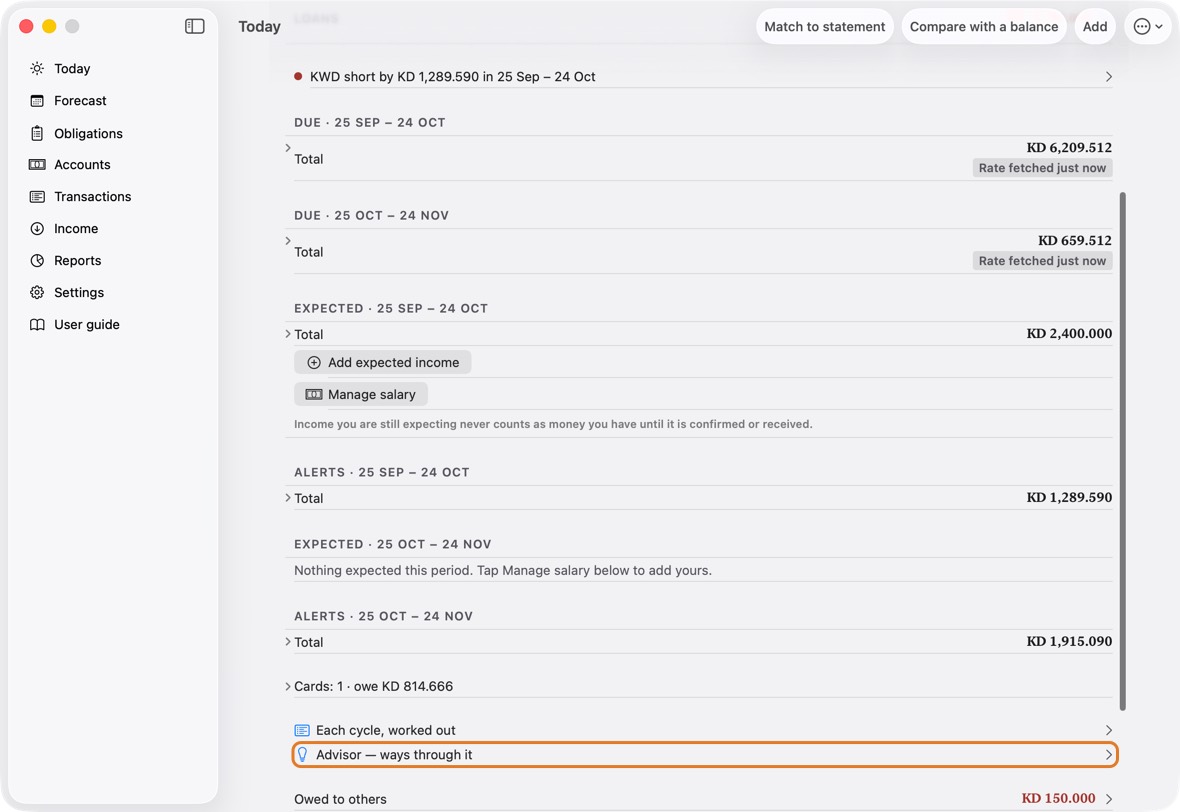The height and width of the screenshot is (812, 1180).
Task: Click the plus icon on Add expected income
Action: coord(314,363)
